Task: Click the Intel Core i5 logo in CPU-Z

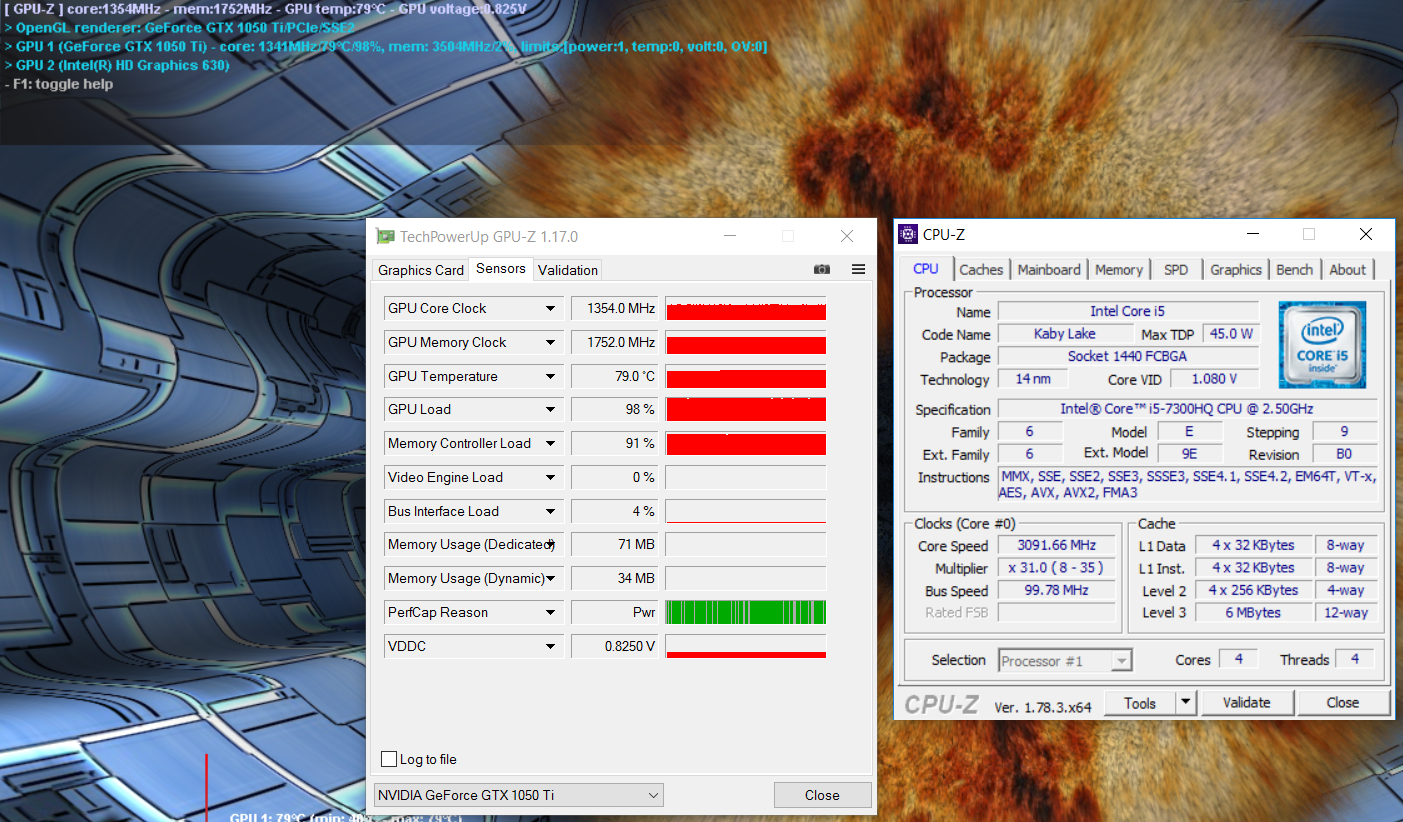Action: (1322, 345)
